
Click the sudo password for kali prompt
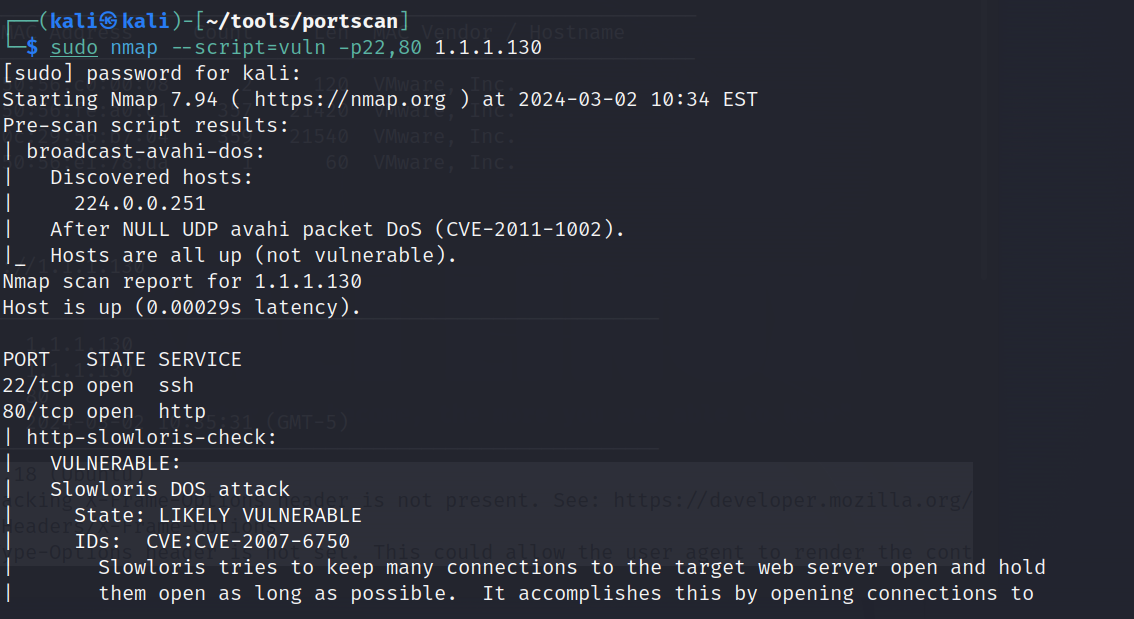point(152,74)
